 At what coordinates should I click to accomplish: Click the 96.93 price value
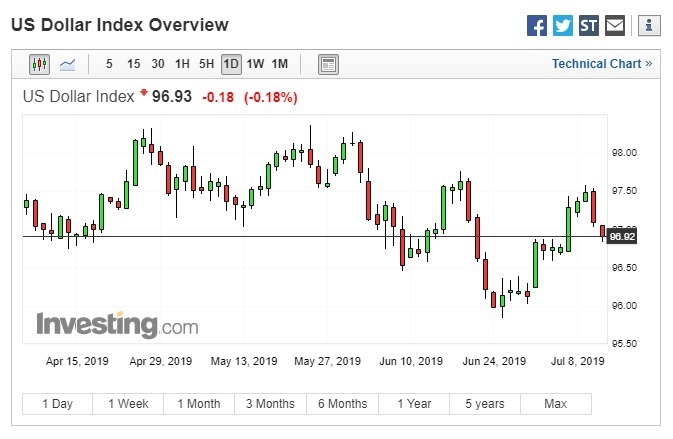coord(172,97)
